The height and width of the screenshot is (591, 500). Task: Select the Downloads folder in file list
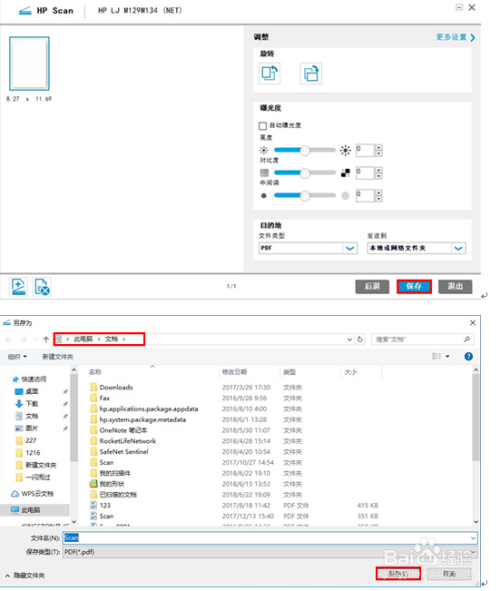(112, 387)
